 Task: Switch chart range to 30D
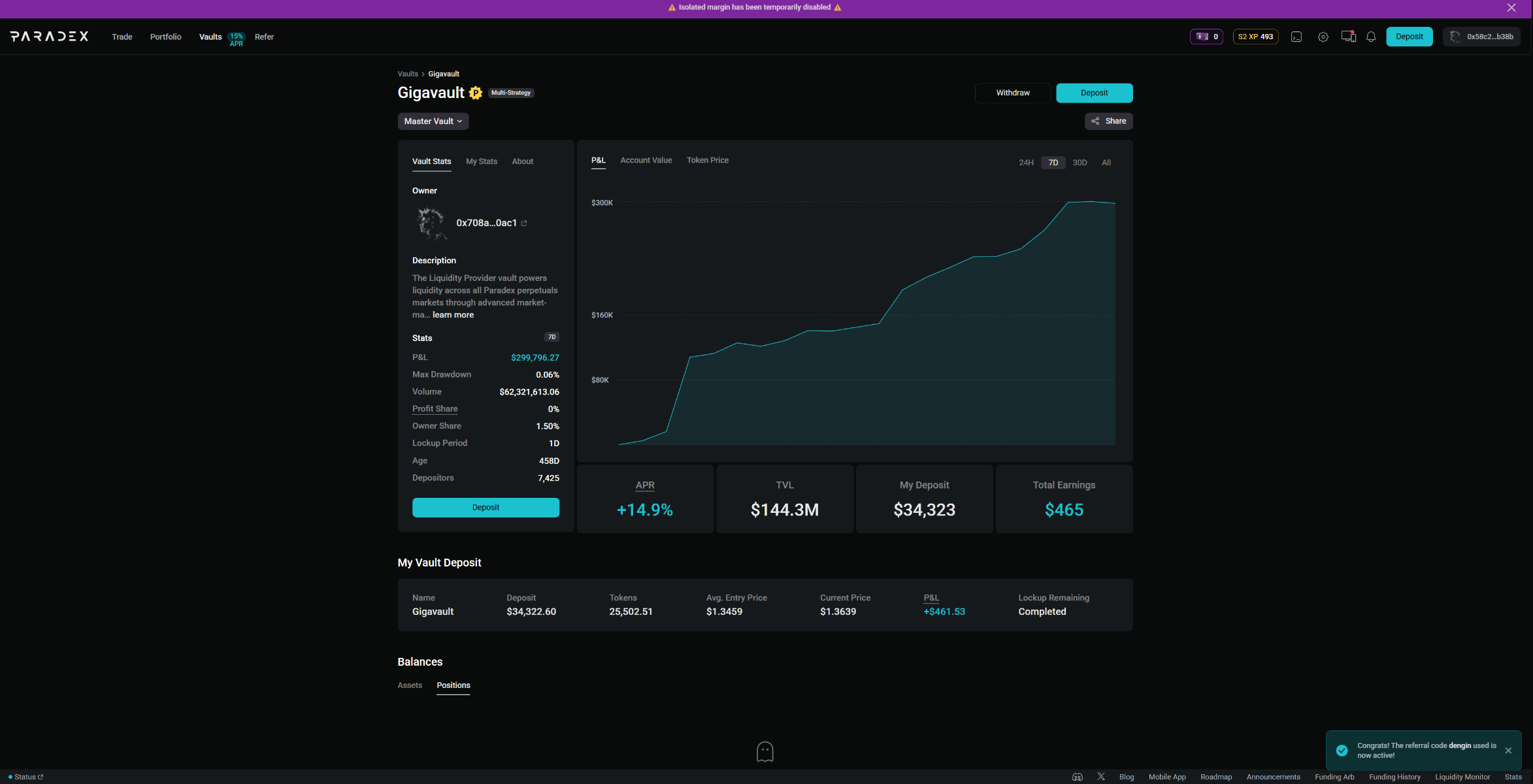pyautogui.click(x=1080, y=163)
